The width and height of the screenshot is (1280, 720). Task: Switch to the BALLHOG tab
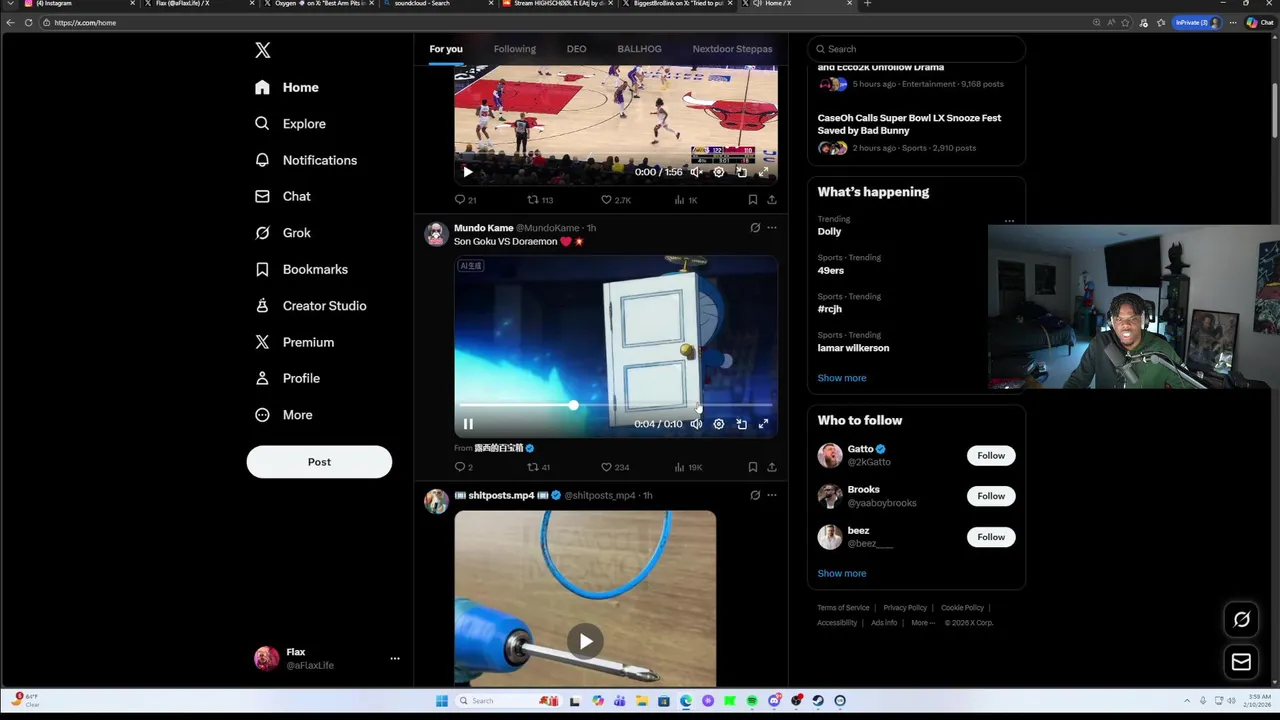(639, 49)
